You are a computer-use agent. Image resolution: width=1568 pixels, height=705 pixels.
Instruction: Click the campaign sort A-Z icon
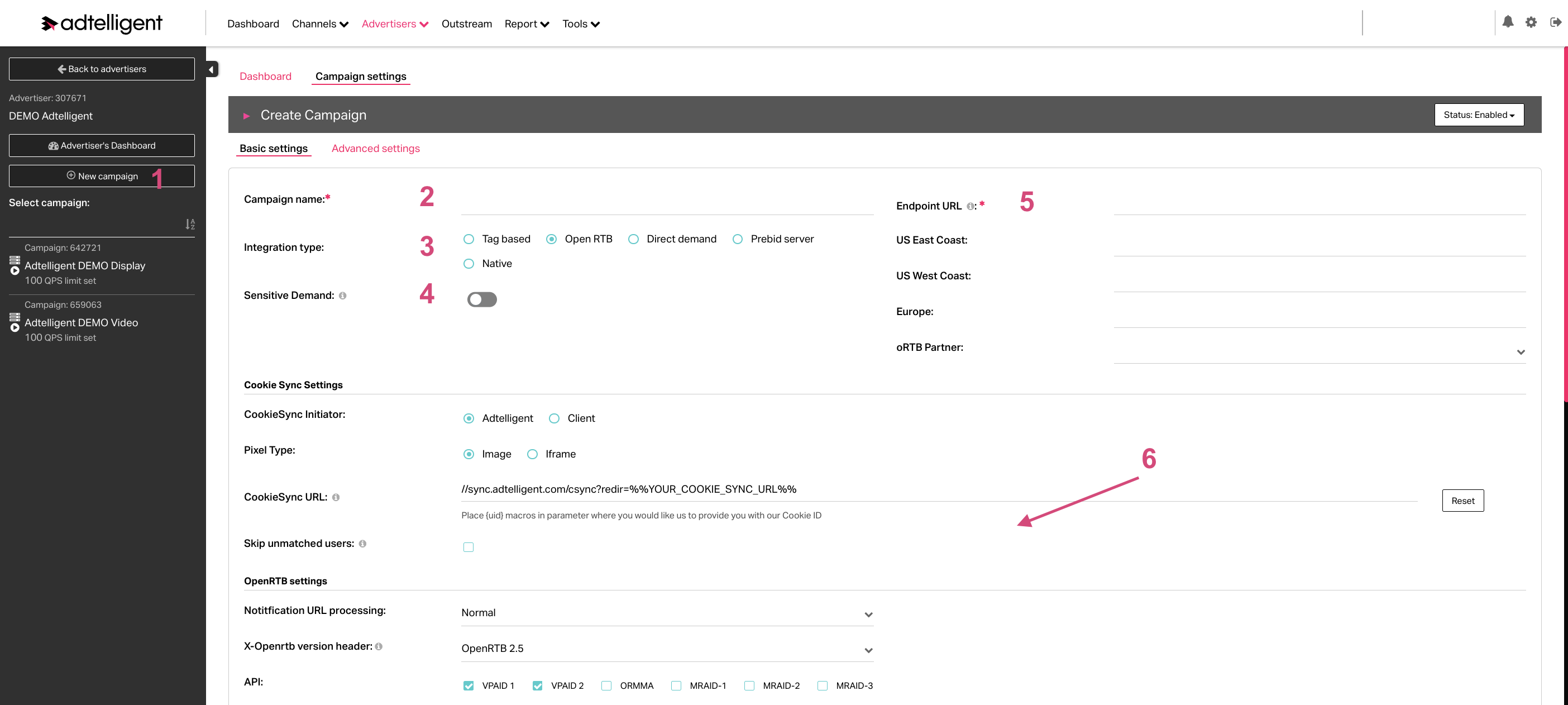[x=190, y=224]
